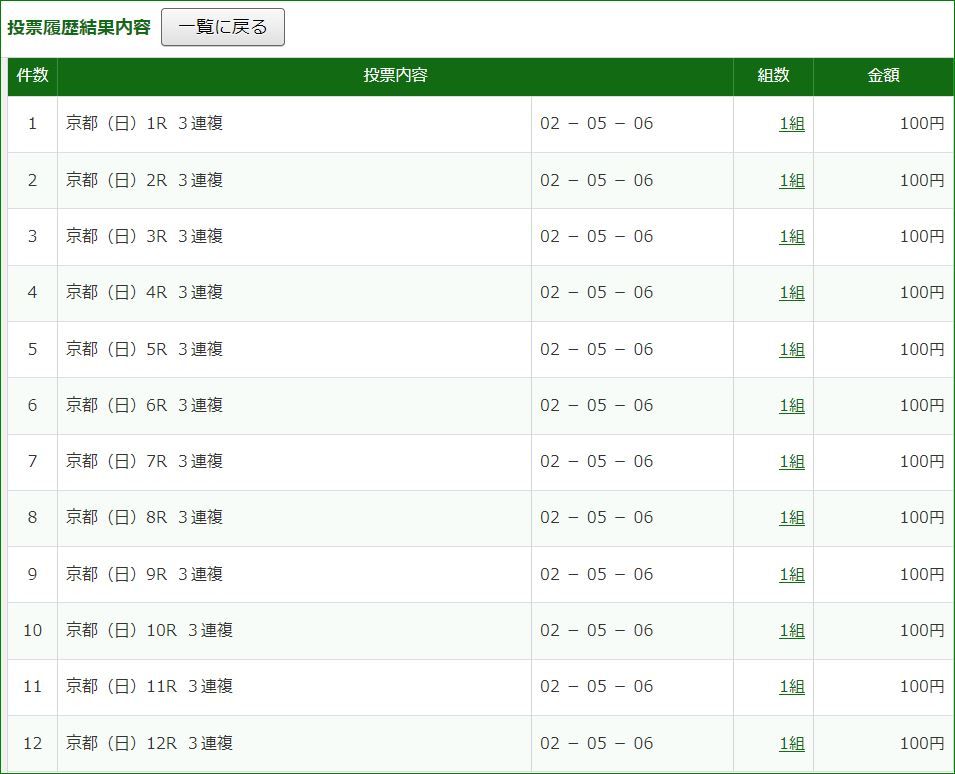Click the 投票内容 column header
Image resolution: width=955 pixels, height=774 pixels.
(395, 76)
